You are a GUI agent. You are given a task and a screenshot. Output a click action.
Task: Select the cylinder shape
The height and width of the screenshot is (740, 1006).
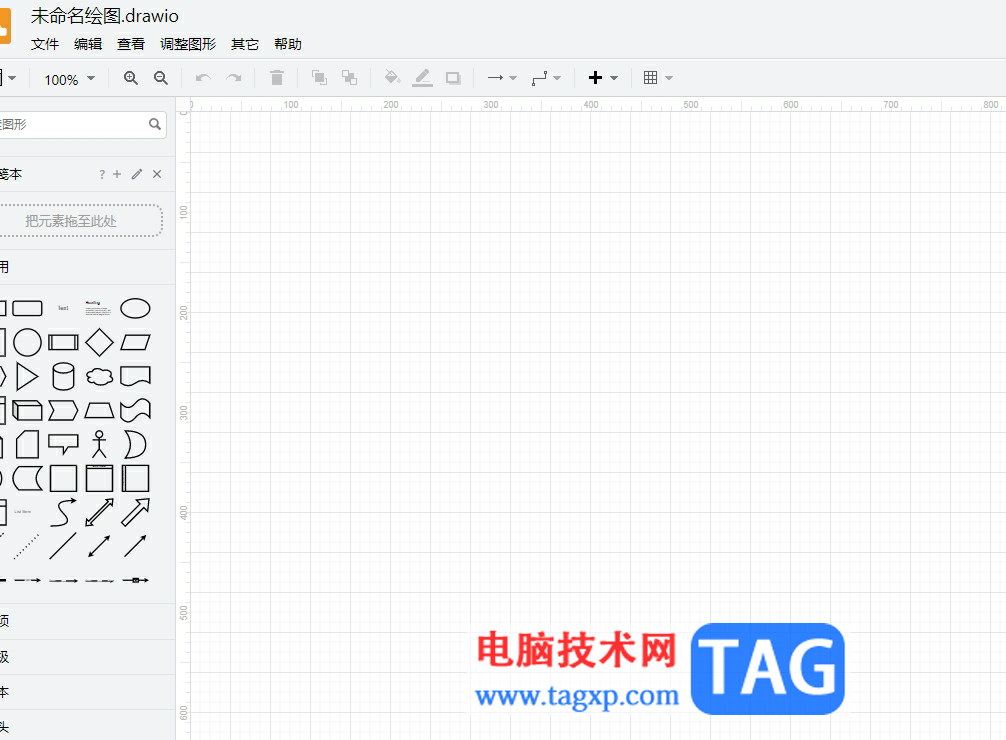(63, 377)
